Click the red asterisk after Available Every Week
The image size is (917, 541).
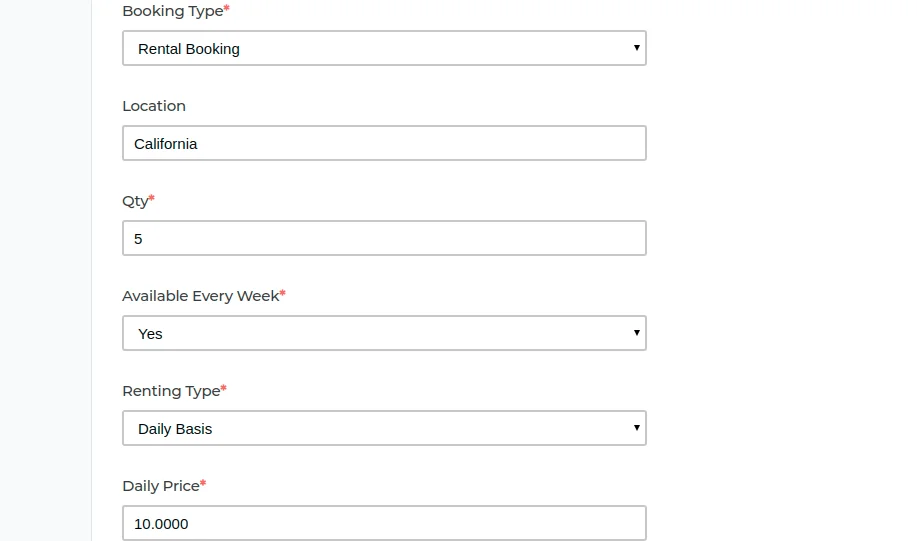[282, 293]
